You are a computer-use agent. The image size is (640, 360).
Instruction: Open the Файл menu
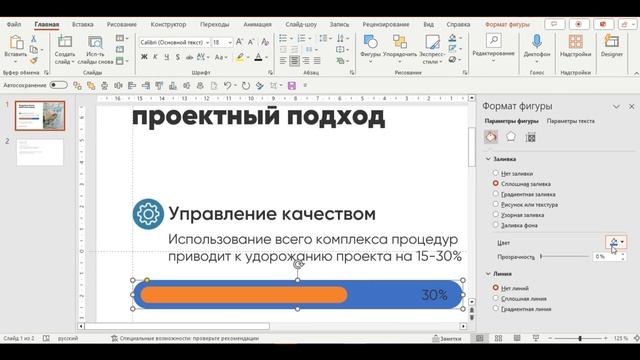point(13,24)
